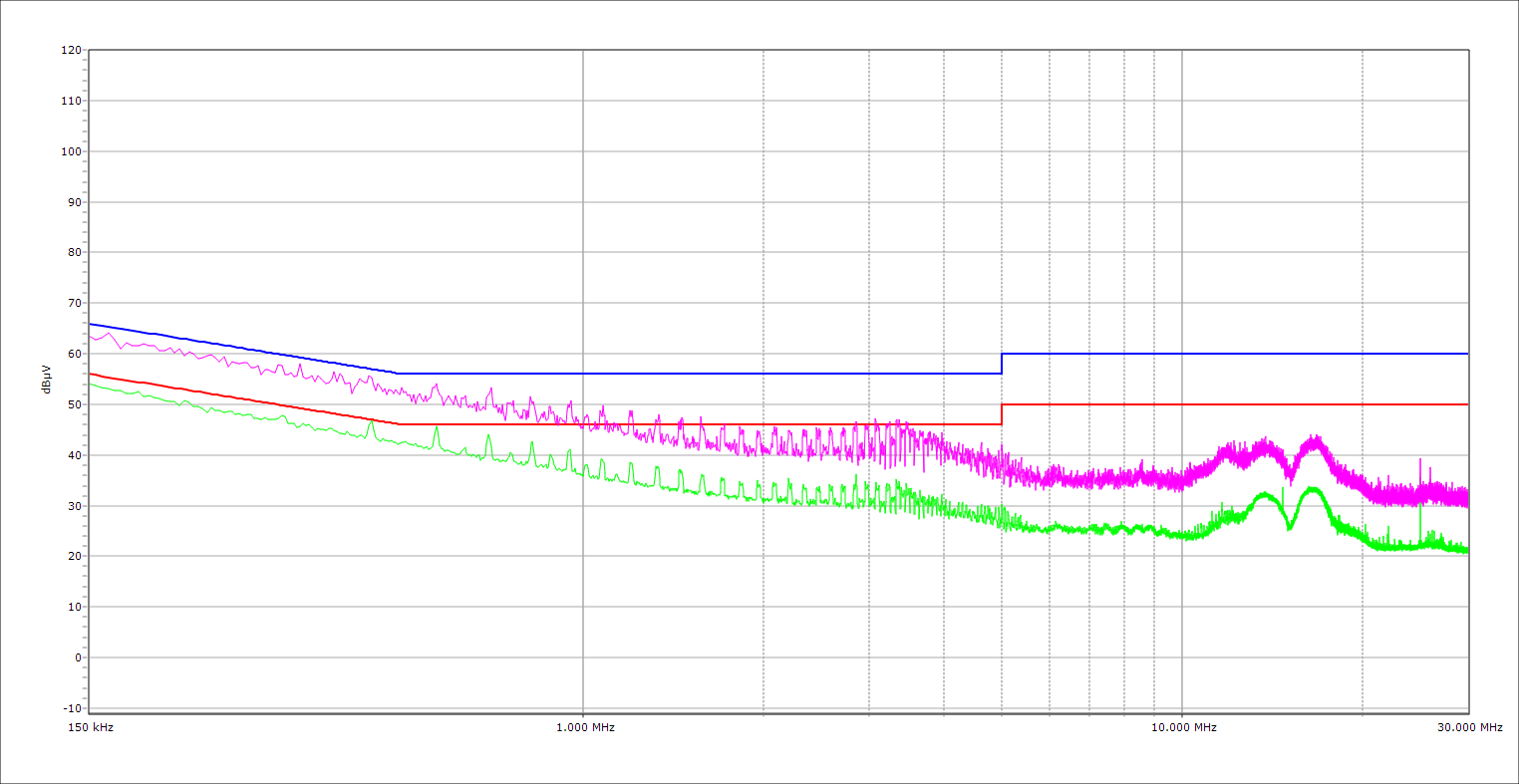This screenshot has height=784, width=1519.
Task: Click the 120 y-axis value label
Action: [71, 51]
